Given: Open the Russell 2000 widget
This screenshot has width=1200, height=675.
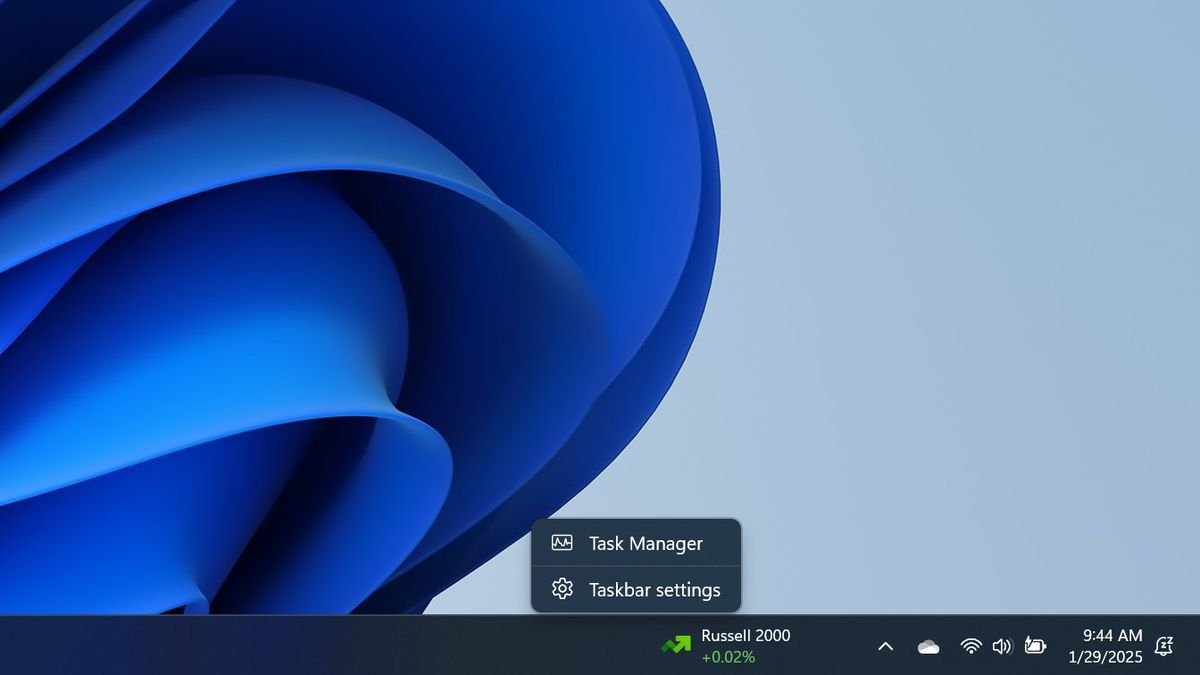Looking at the screenshot, I should pos(744,635).
